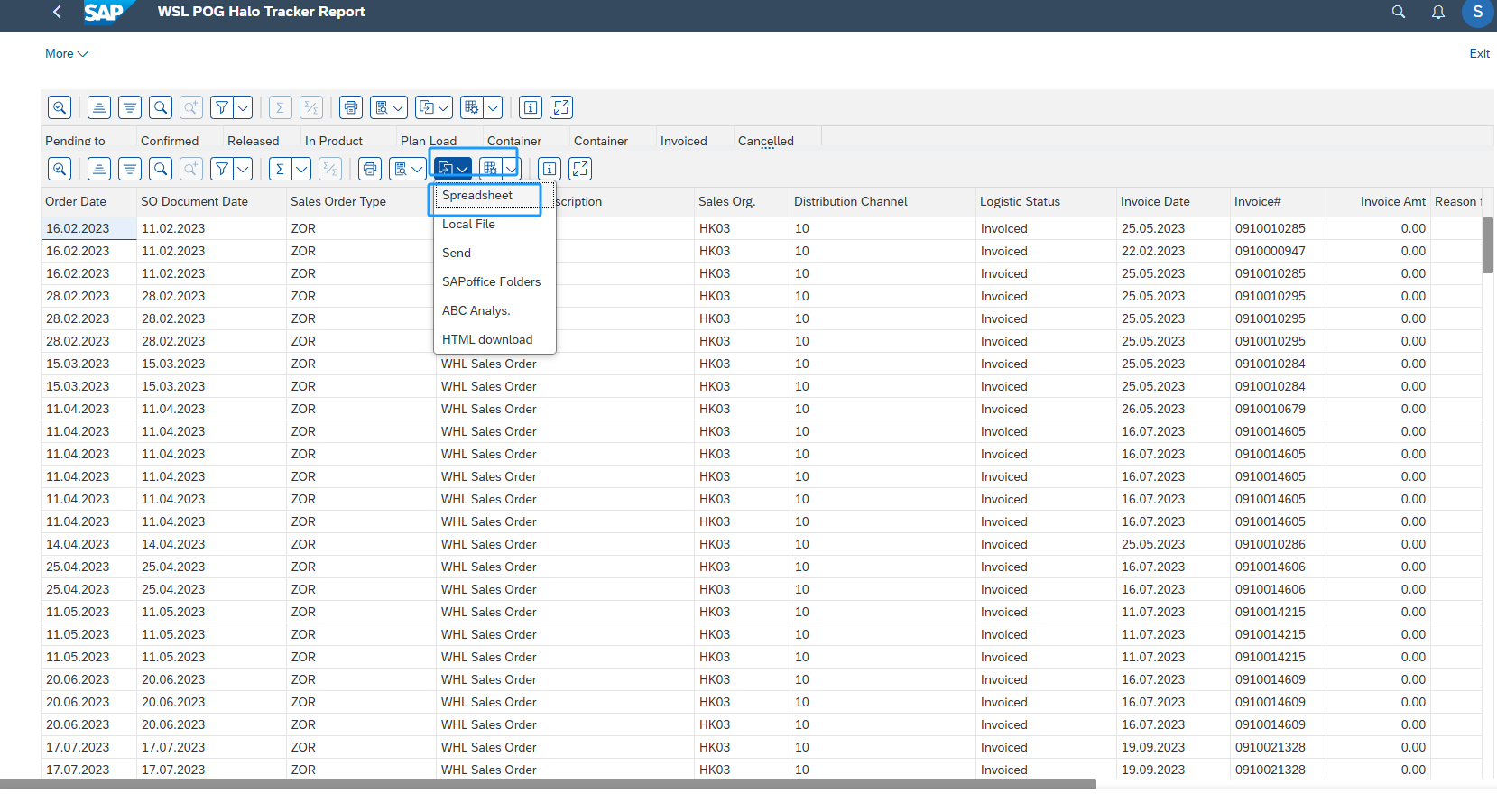Open the notifications bell
Viewport: 1497px width, 812px height.
[x=1438, y=12]
